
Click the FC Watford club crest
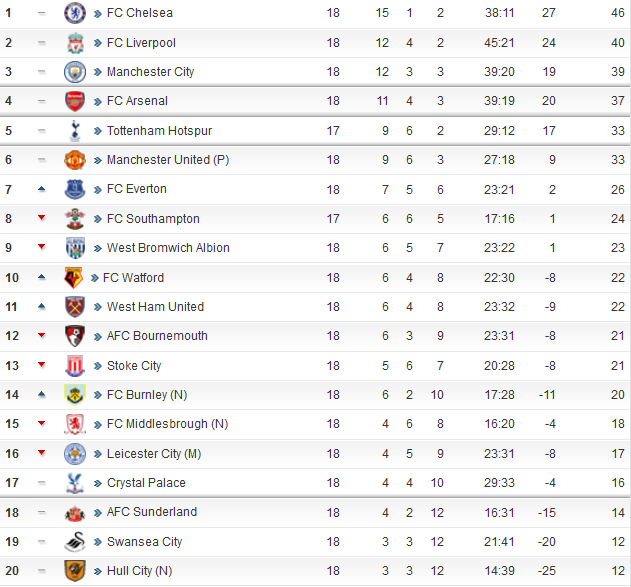(x=73, y=278)
